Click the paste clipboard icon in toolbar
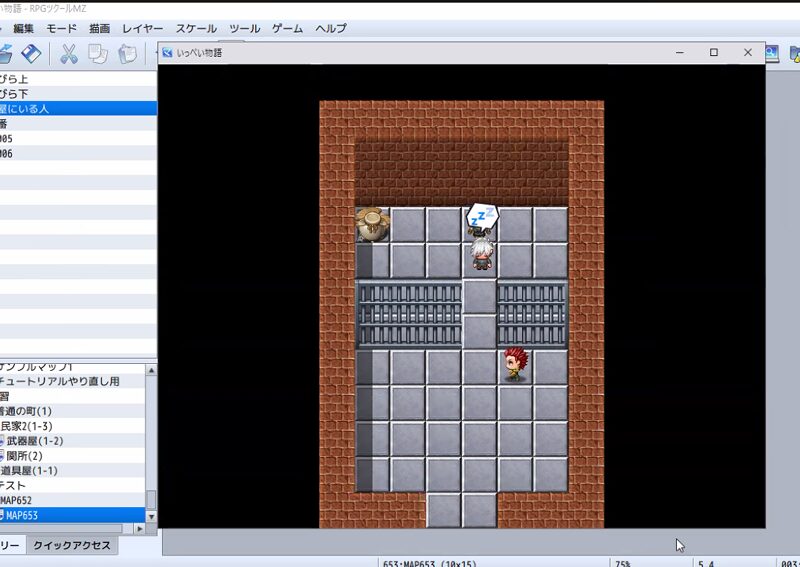800x567 pixels. click(x=127, y=54)
